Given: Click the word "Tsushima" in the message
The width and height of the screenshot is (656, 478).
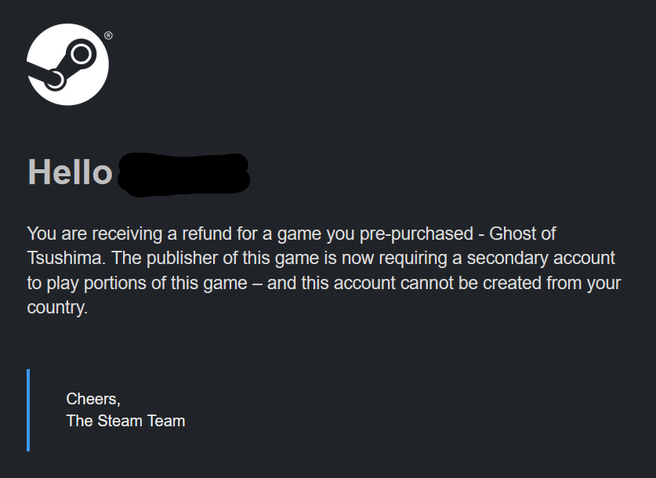Looking at the screenshot, I should click(63, 259).
